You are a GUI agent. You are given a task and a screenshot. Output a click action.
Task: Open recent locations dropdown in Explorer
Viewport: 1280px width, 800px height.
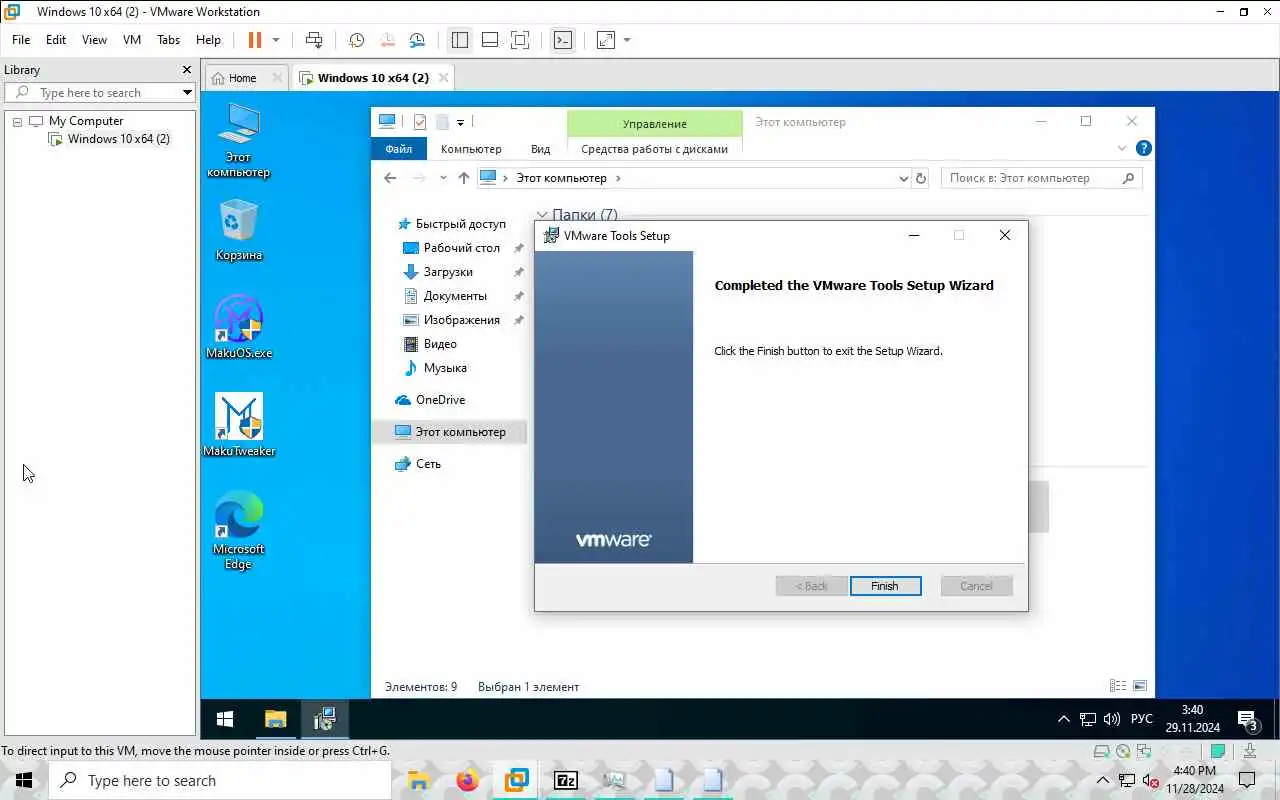[443, 178]
